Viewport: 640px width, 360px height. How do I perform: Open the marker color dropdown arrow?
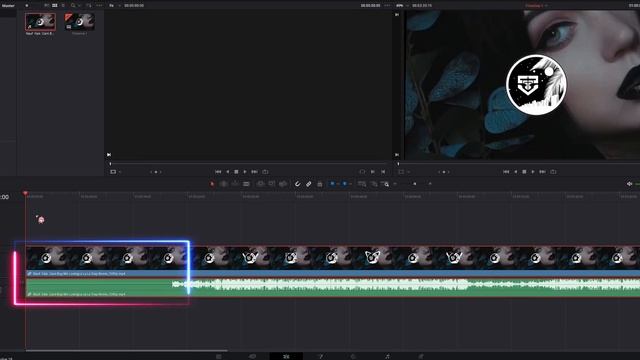[350, 184]
